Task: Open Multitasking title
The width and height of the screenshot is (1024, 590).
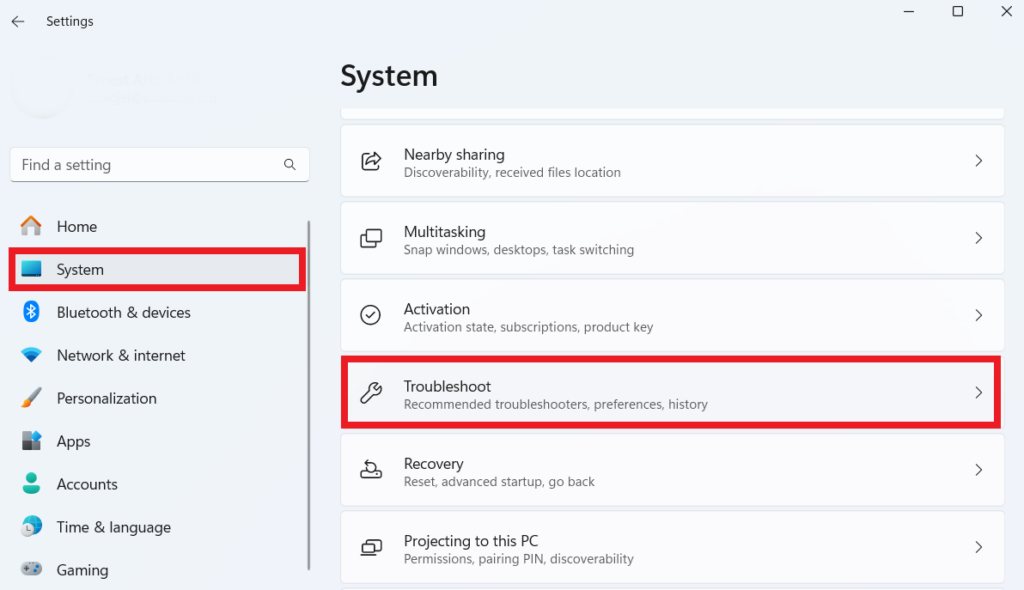Action: 444,232
